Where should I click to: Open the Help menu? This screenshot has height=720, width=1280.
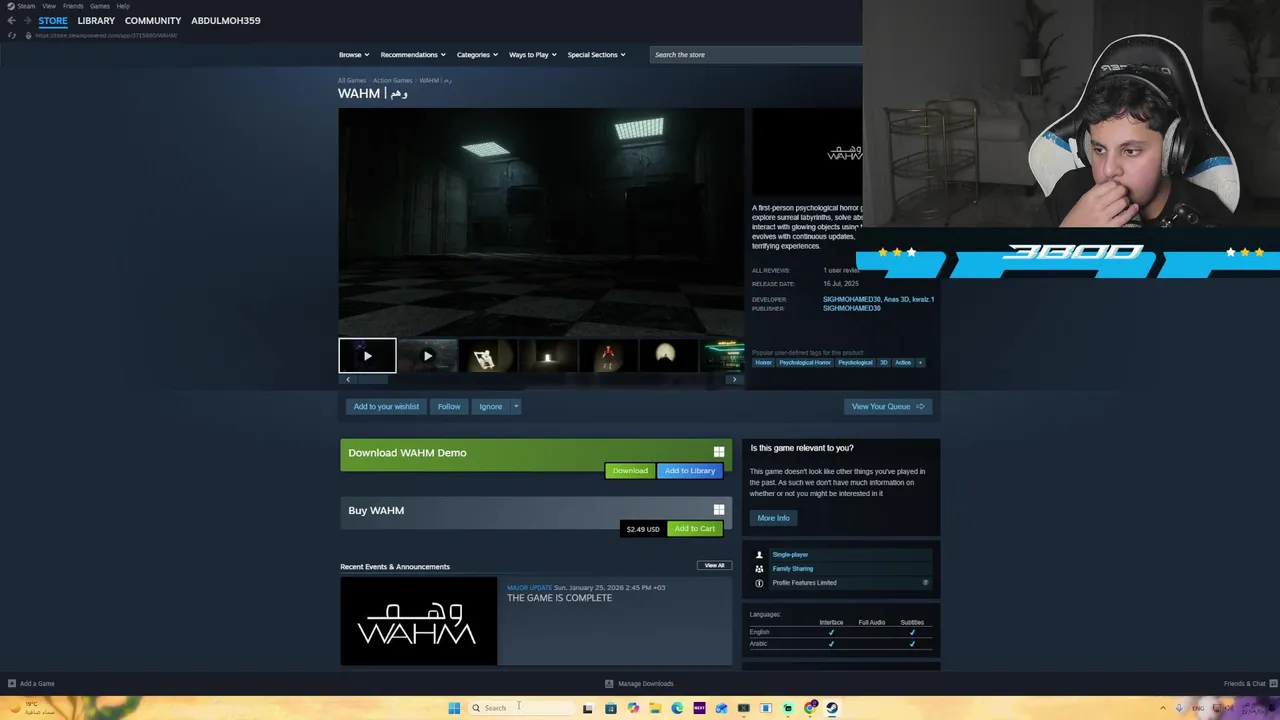point(123,6)
